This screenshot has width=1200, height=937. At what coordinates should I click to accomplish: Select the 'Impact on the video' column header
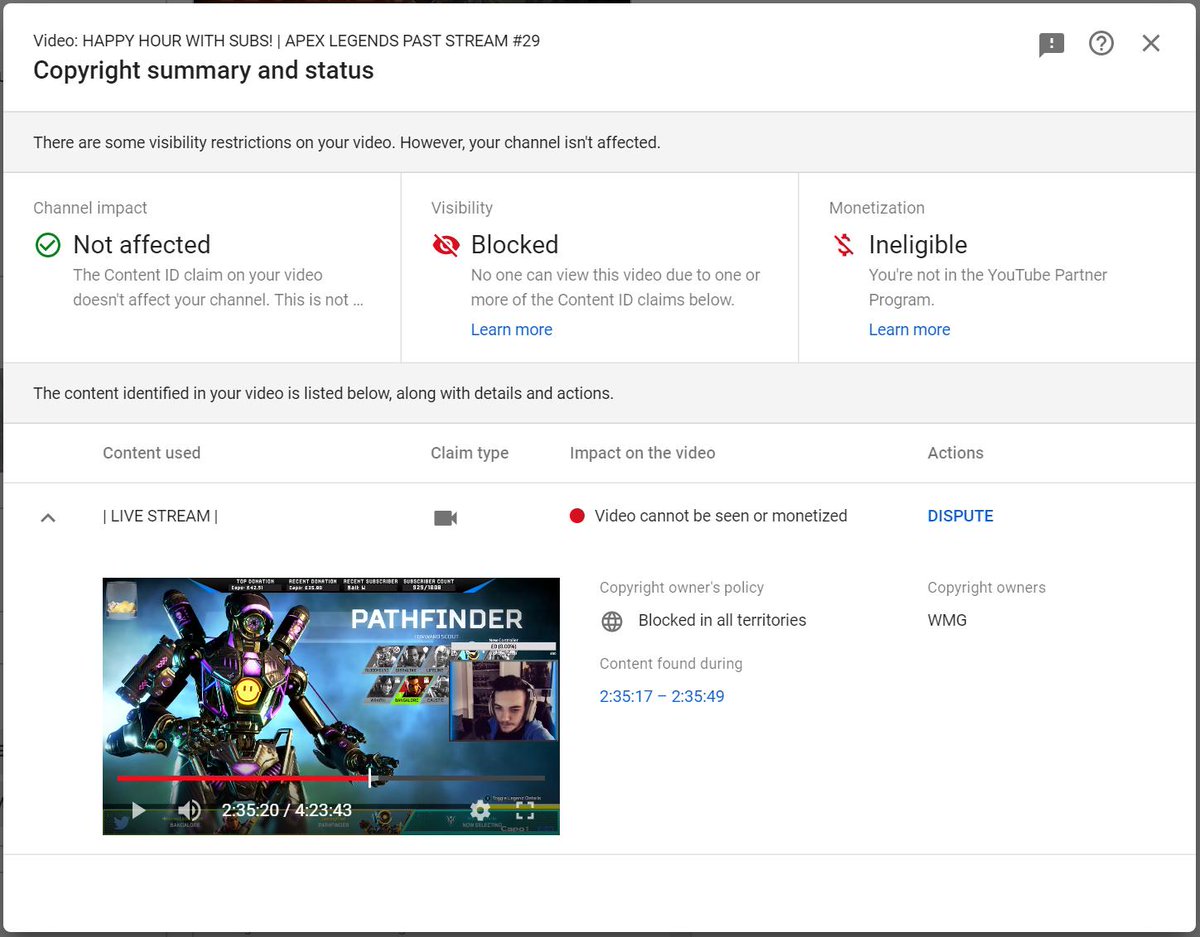tap(642, 453)
